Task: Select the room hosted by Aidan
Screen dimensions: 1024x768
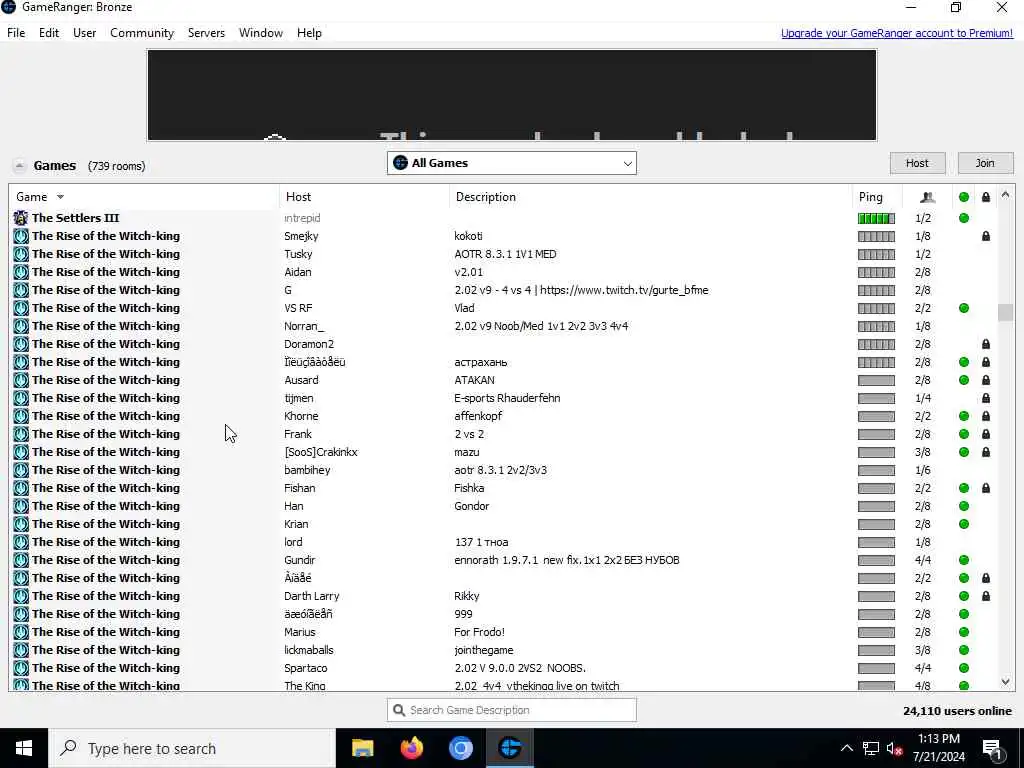Action: [503, 272]
